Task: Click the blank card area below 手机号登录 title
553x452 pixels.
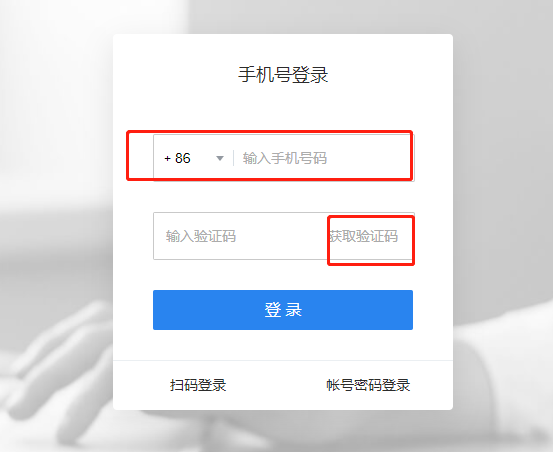Action: [x=283, y=108]
